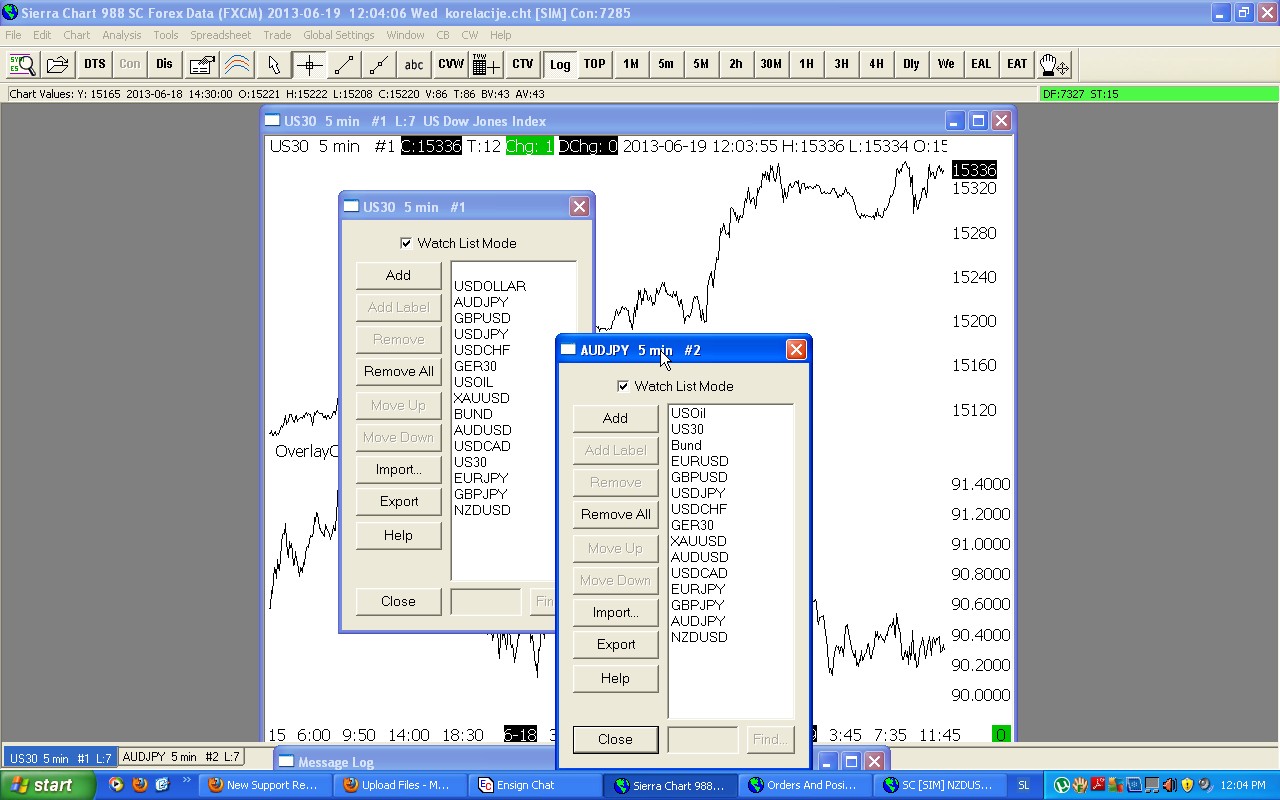
Task: Click Close button in AUDJPY dialog
Action: pyautogui.click(x=615, y=739)
